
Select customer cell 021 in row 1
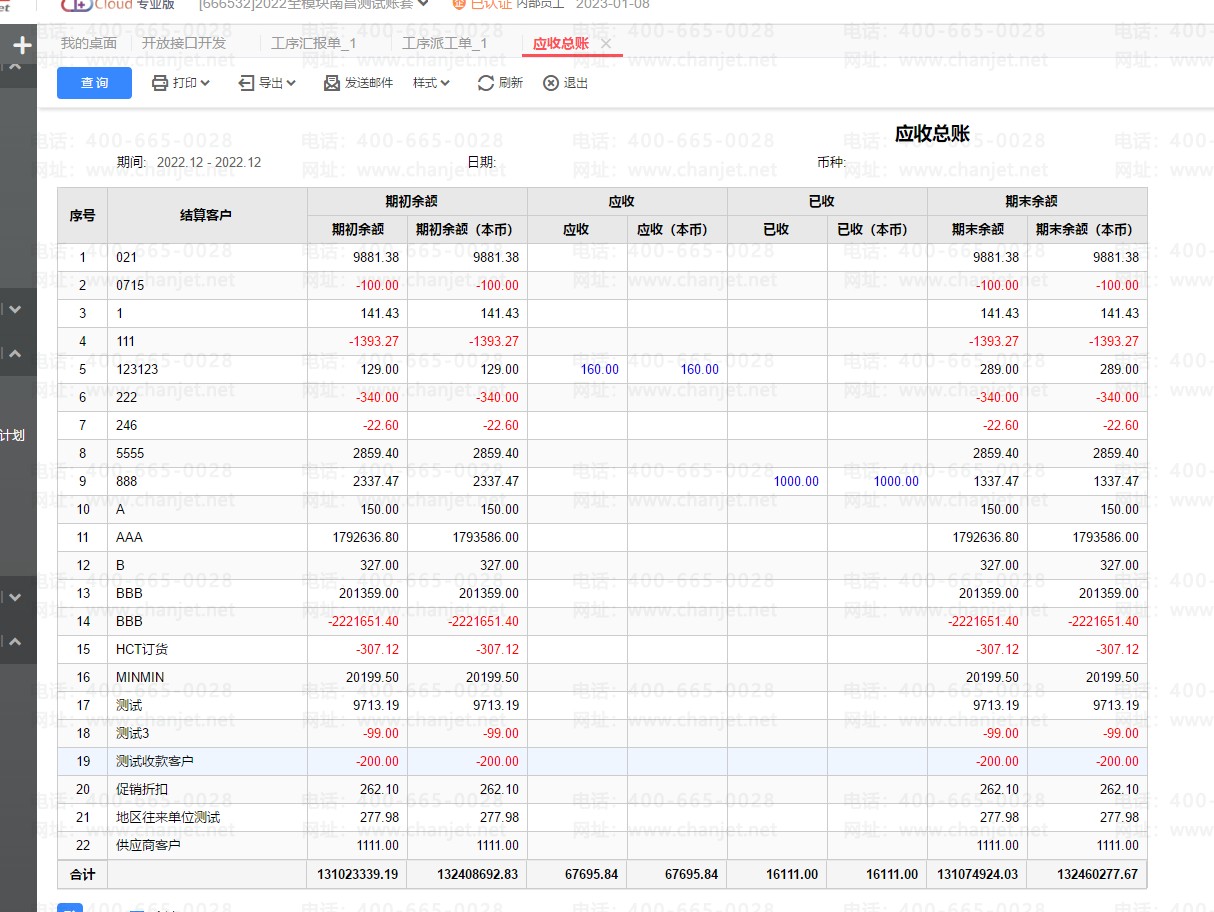pyautogui.click(x=207, y=257)
